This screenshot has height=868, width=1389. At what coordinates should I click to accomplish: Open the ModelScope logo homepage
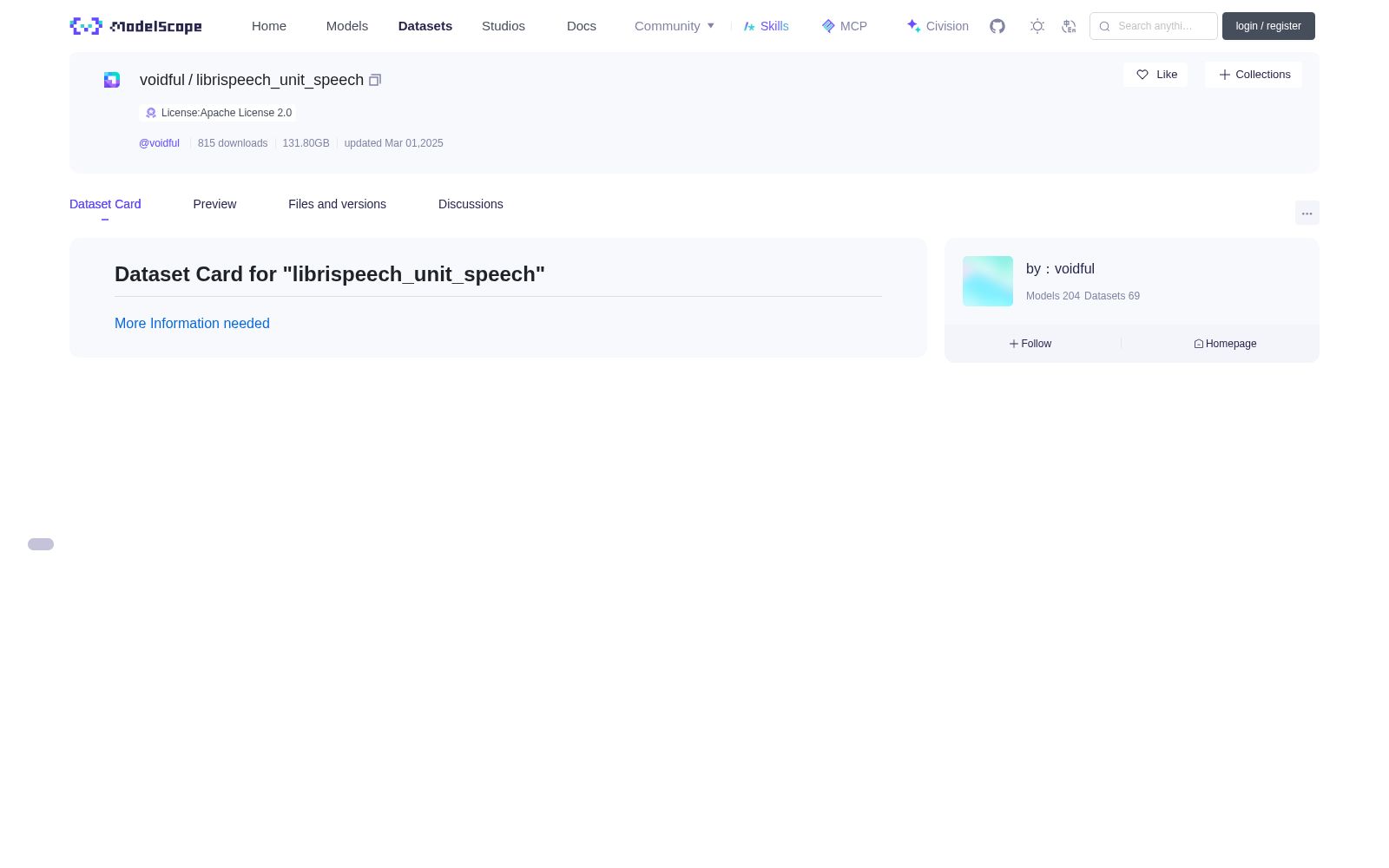135,26
